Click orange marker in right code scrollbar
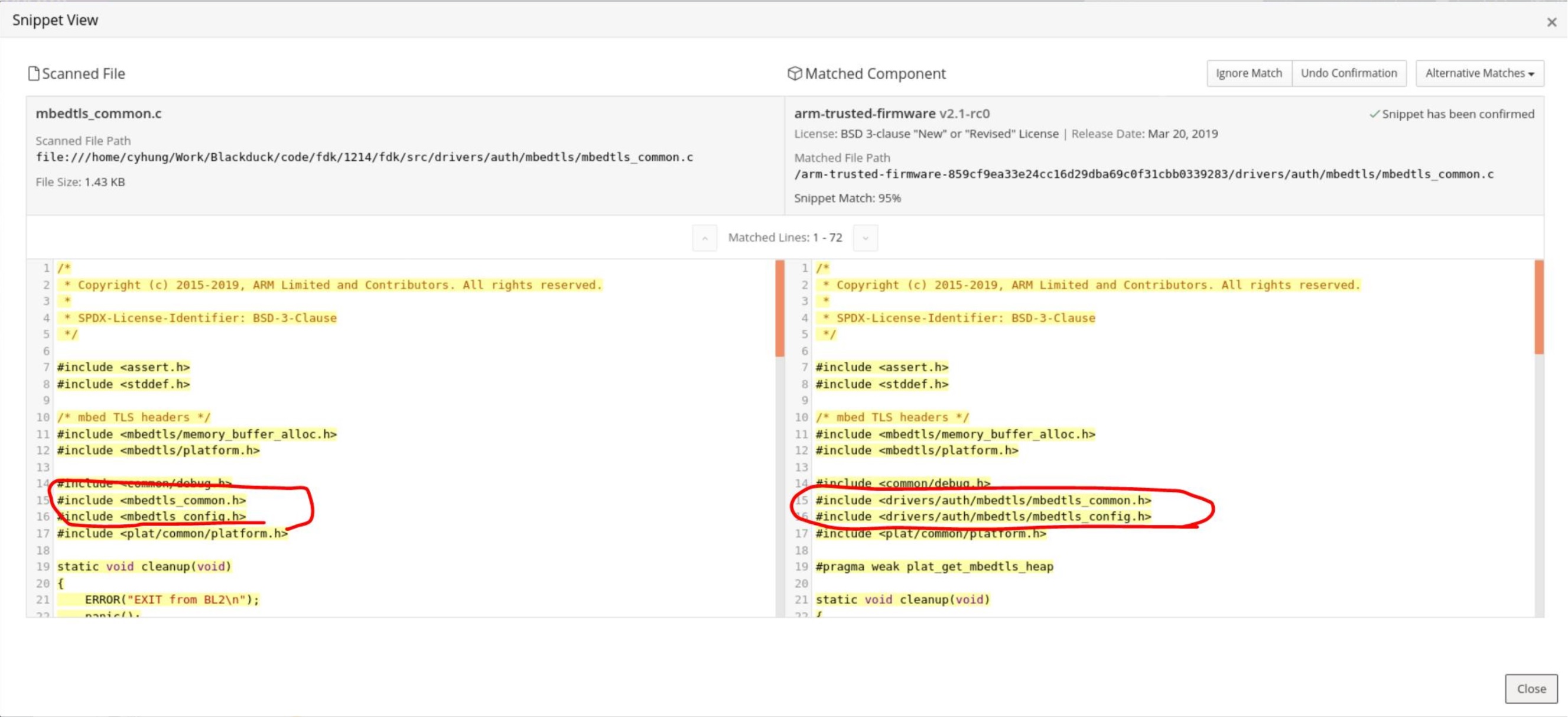 [x=1538, y=307]
